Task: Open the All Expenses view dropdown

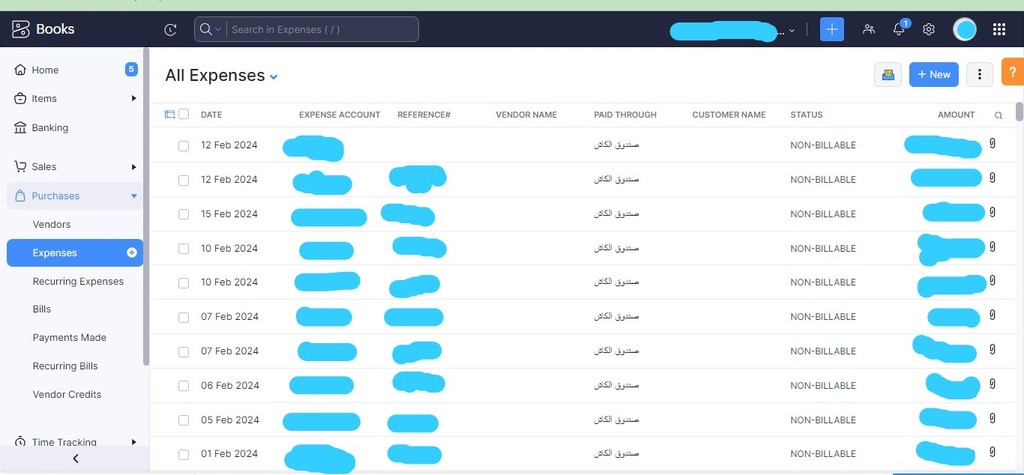Action: click(x=274, y=77)
